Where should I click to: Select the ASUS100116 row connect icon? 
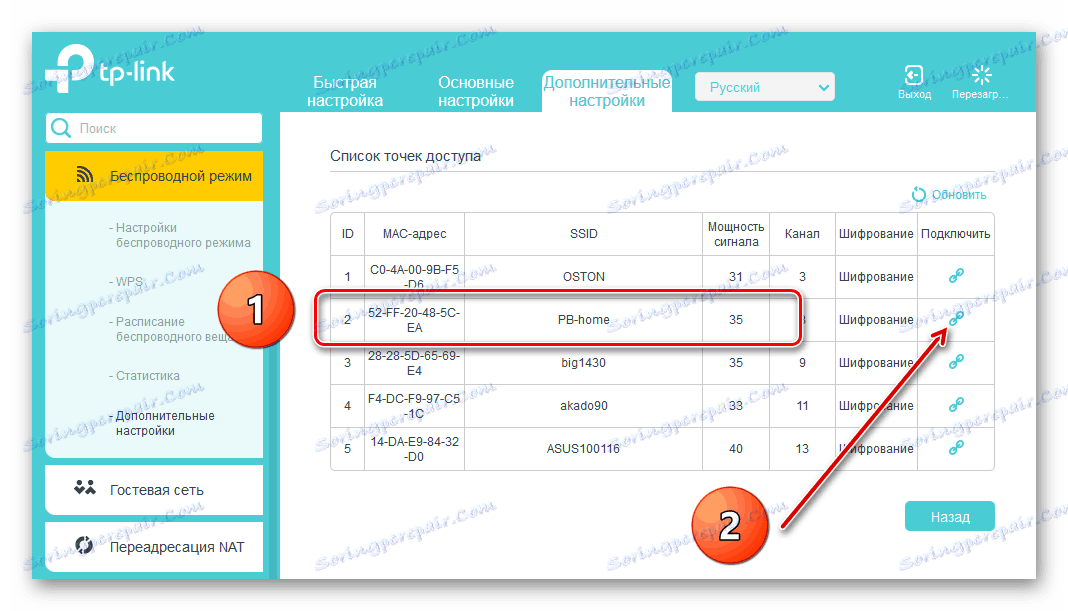pyautogui.click(x=956, y=448)
